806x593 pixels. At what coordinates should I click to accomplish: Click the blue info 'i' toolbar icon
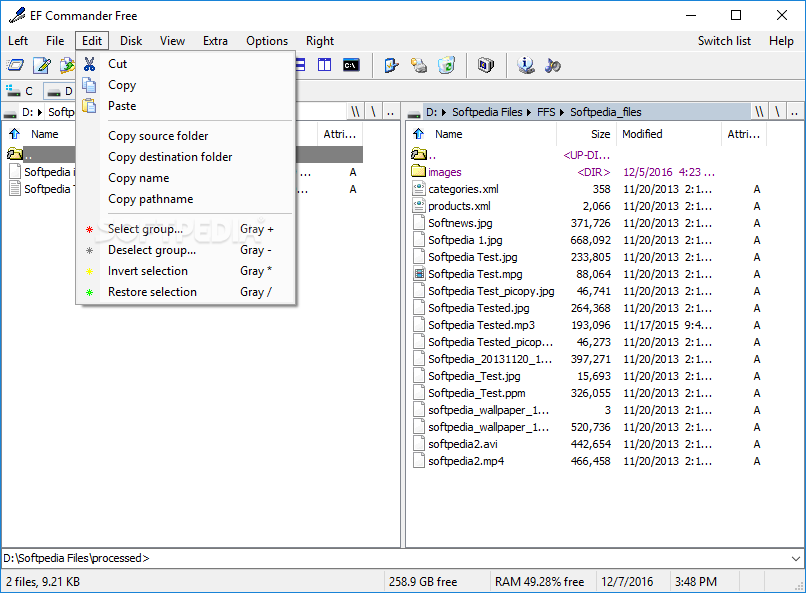[x=525, y=65]
